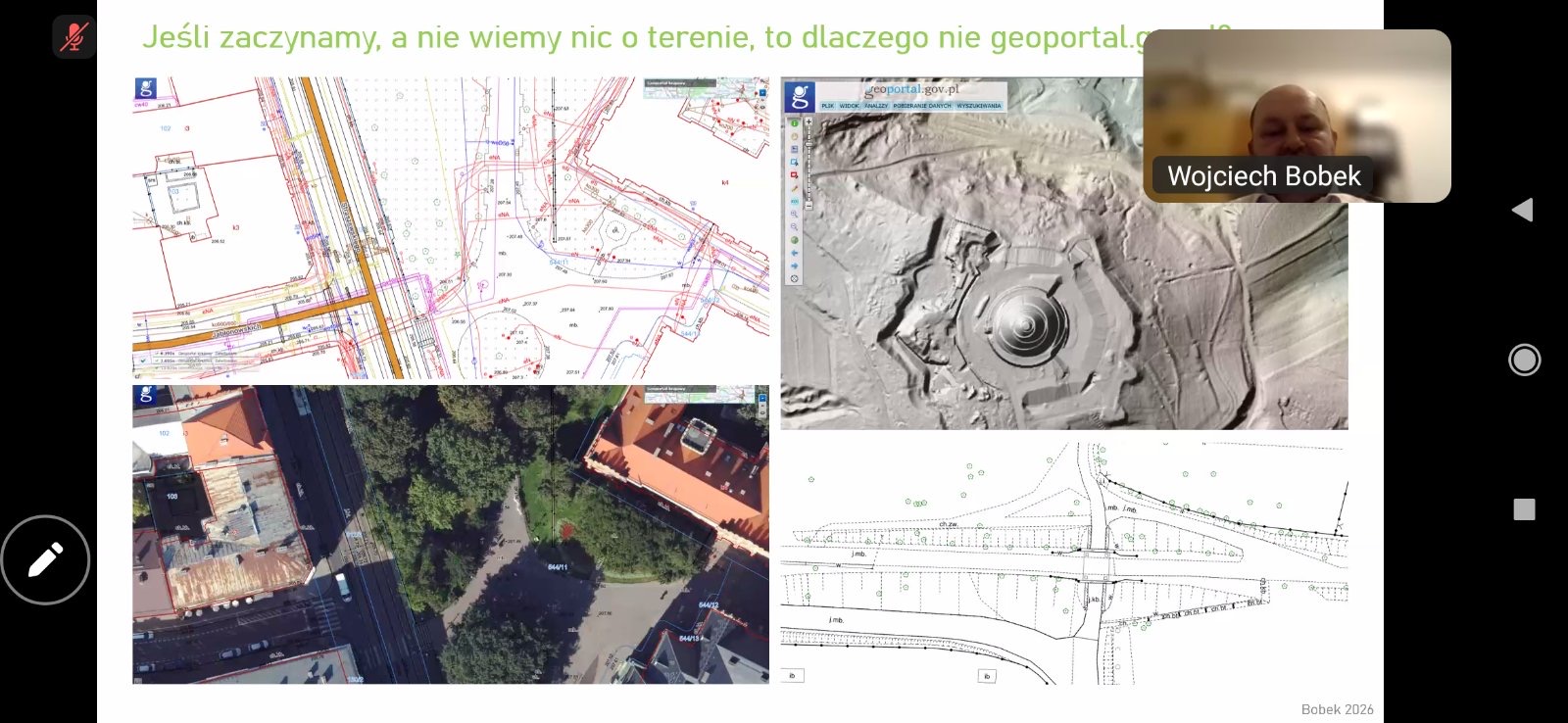Click the geoportal logo on the relief map

(x=800, y=96)
